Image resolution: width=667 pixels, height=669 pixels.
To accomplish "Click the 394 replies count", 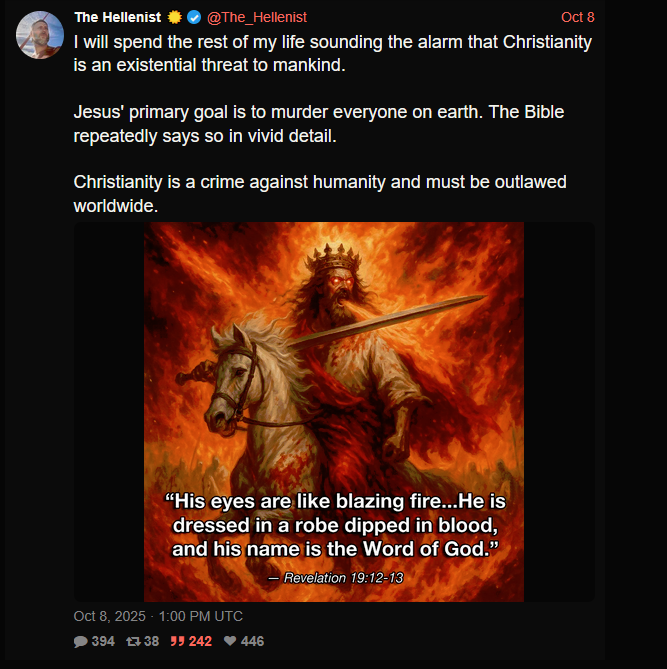I will coord(103,641).
